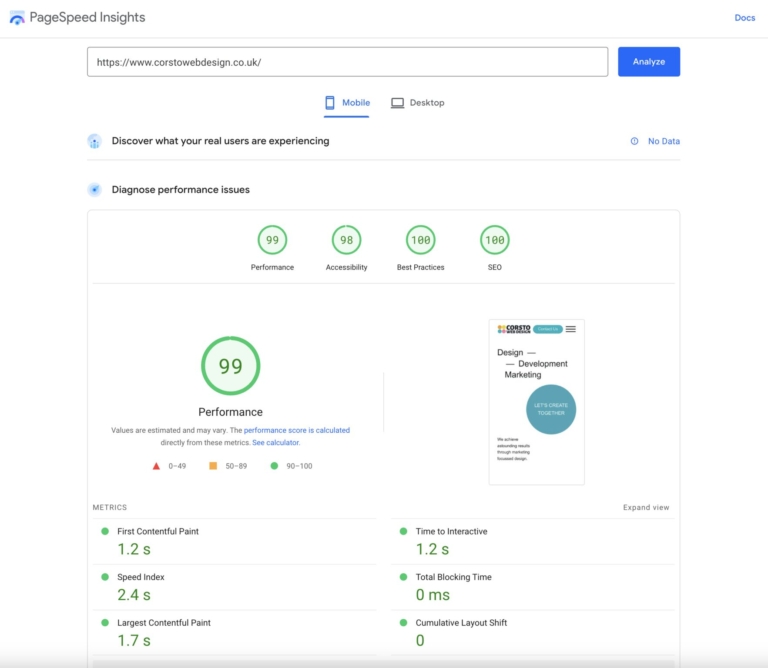
Task: Click the red triangle 0–49 legend icon
Action: click(156, 466)
